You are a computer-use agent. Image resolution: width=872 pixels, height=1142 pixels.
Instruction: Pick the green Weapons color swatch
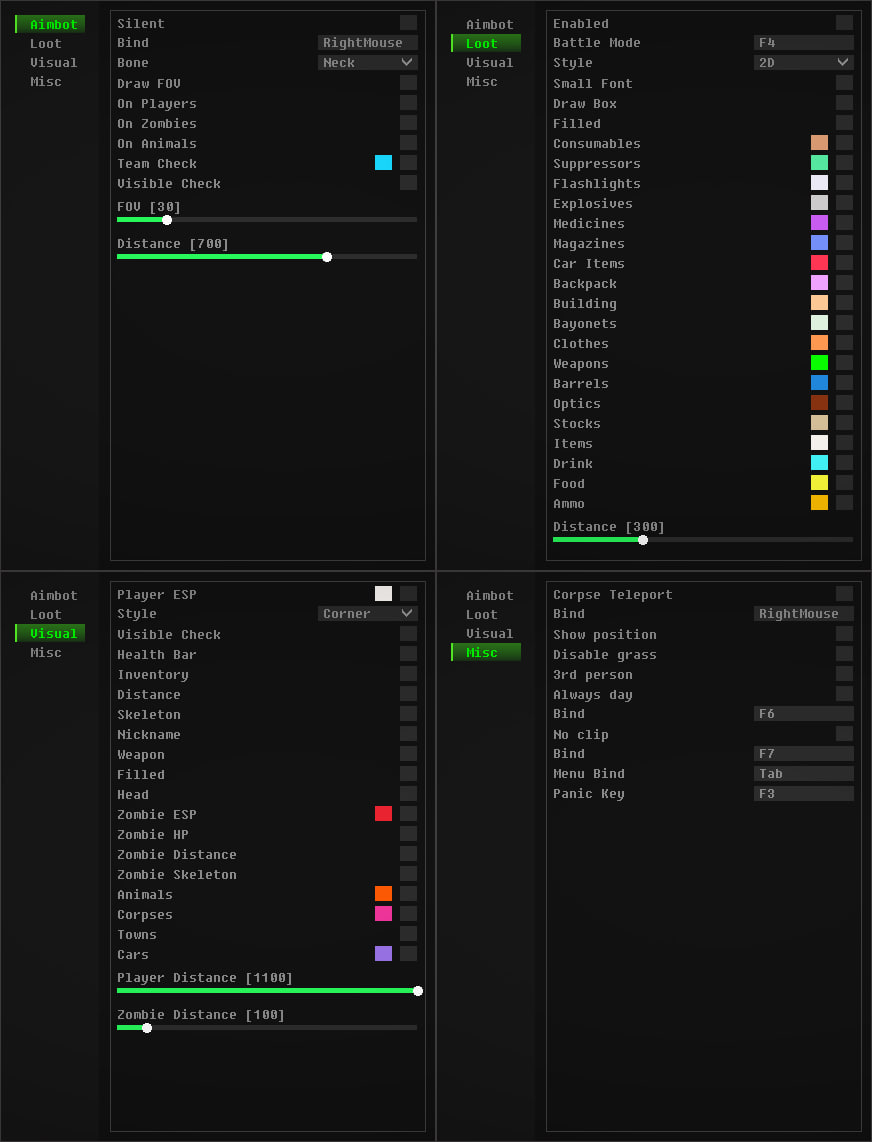coord(819,363)
